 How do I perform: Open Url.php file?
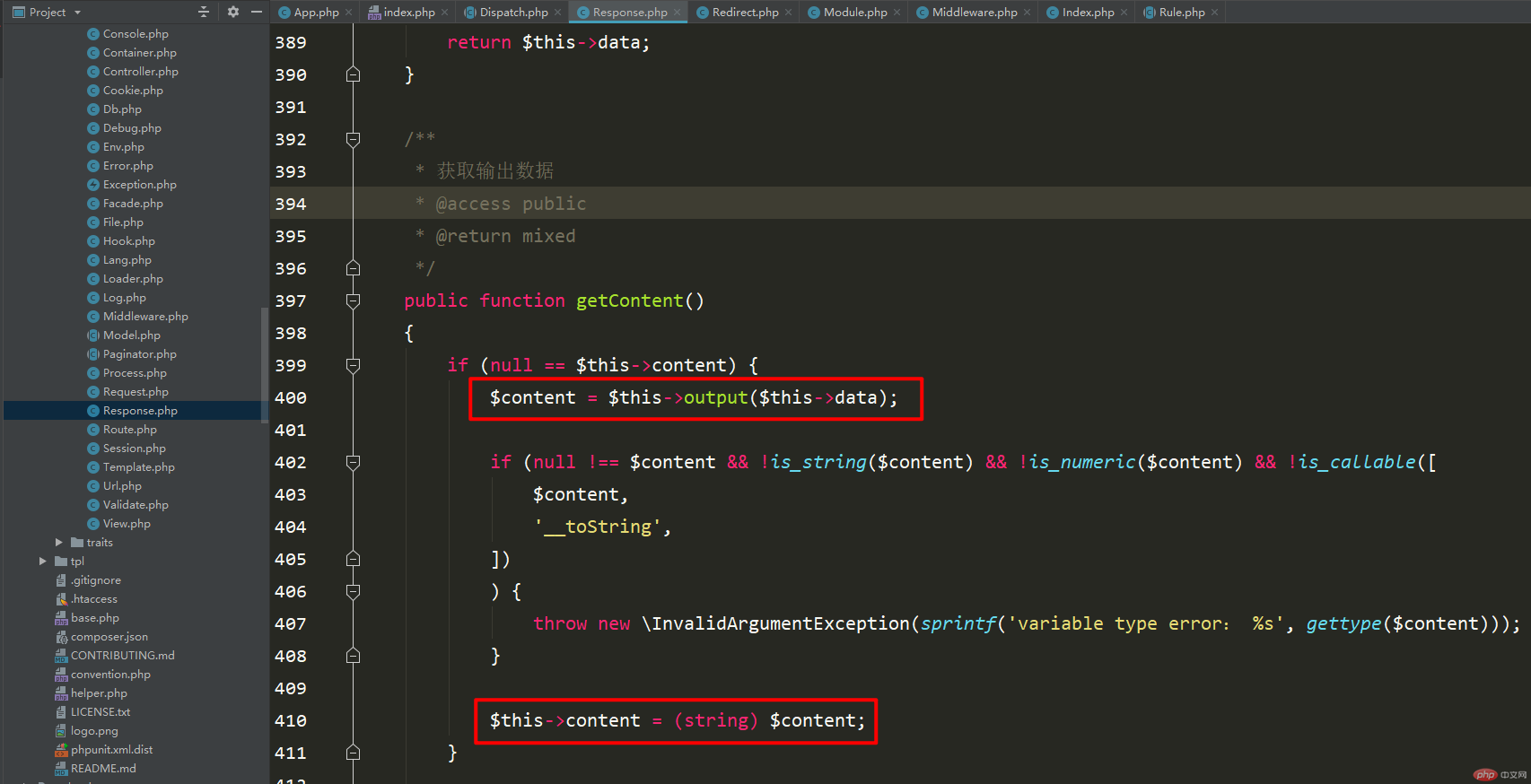[x=122, y=486]
